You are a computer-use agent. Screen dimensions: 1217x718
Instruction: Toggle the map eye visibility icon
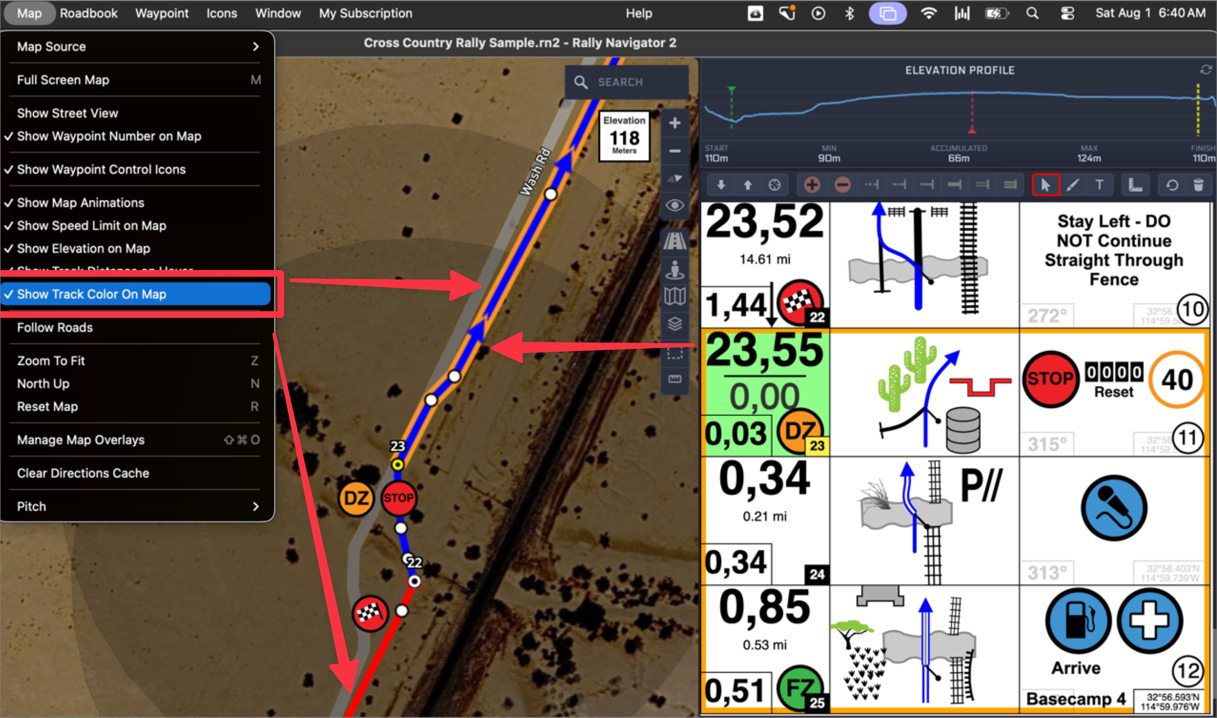[675, 206]
